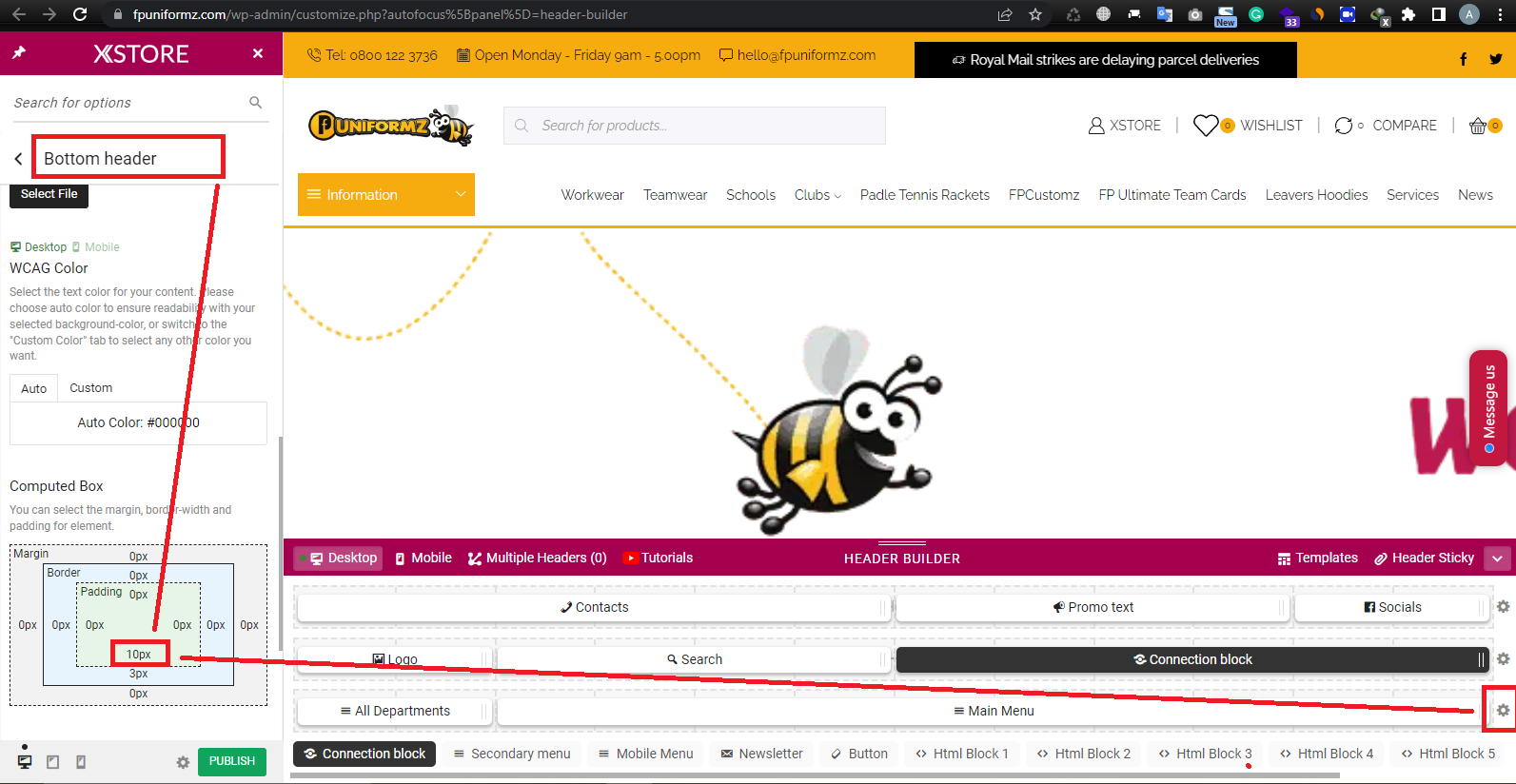Select the Promo text header element

coord(1093,607)
